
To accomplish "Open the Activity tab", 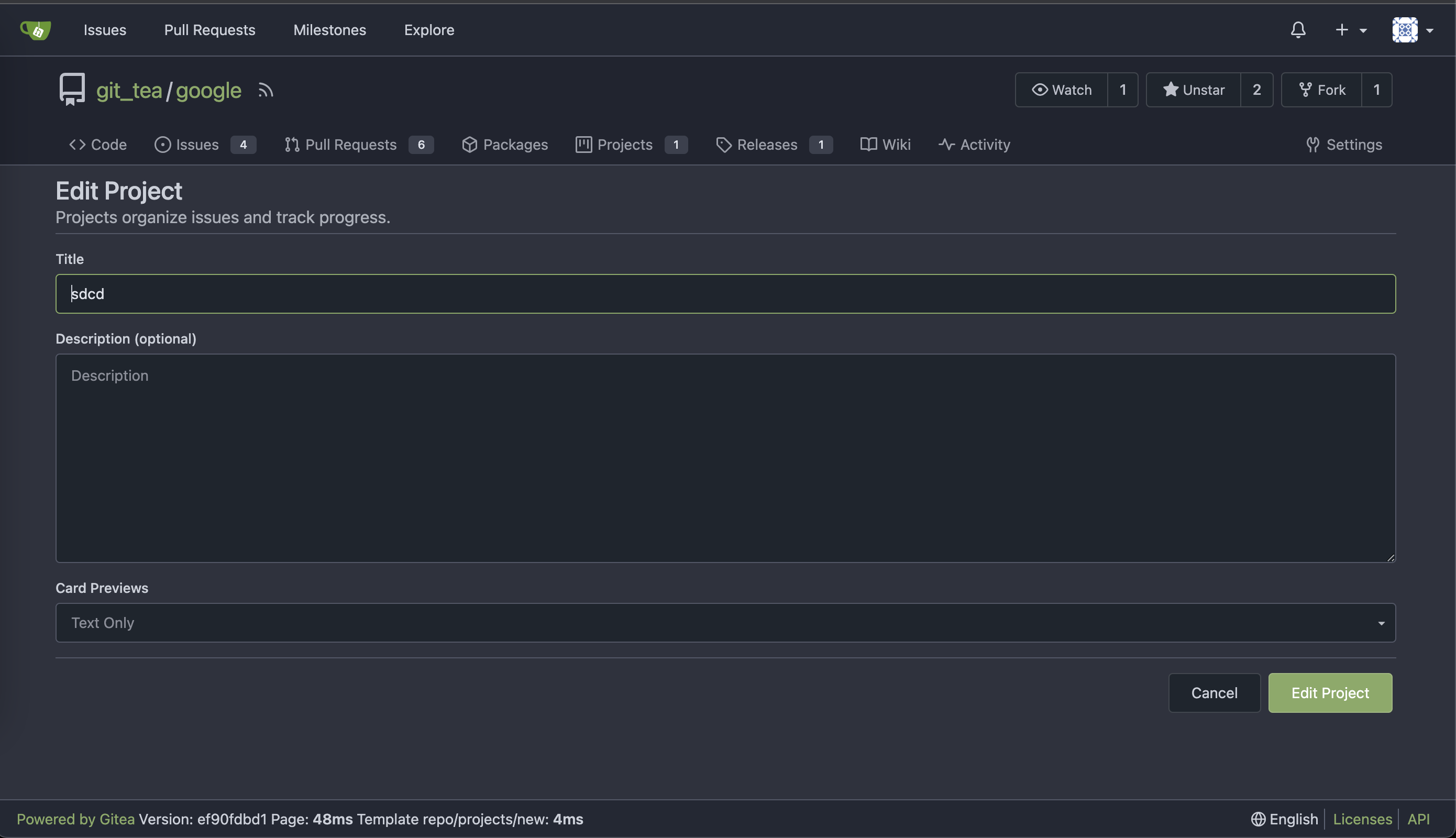I will [x=974, y=145].
